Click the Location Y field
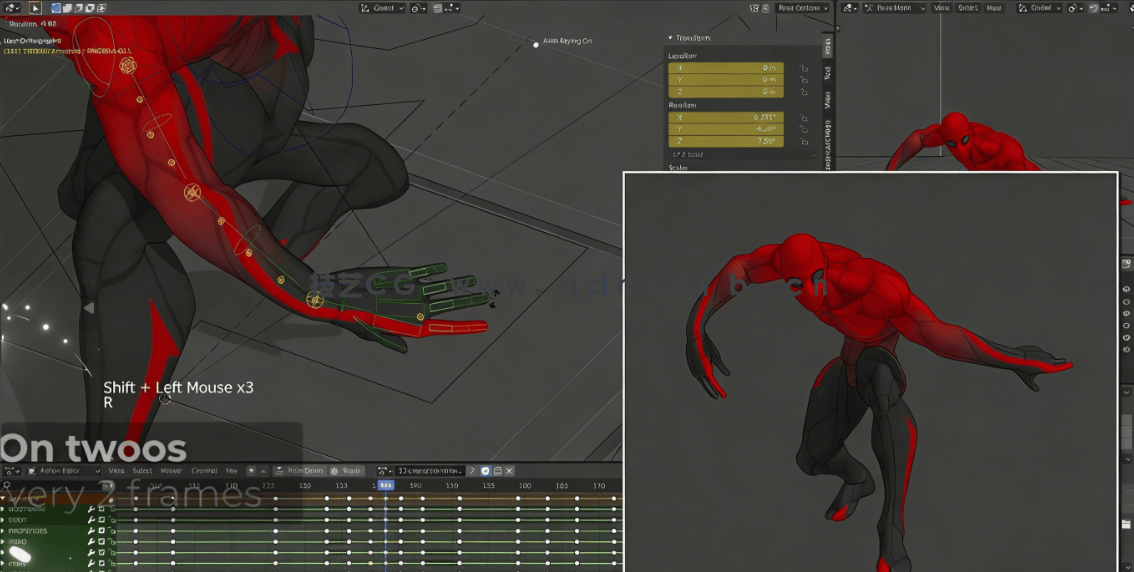 point(725,80)
